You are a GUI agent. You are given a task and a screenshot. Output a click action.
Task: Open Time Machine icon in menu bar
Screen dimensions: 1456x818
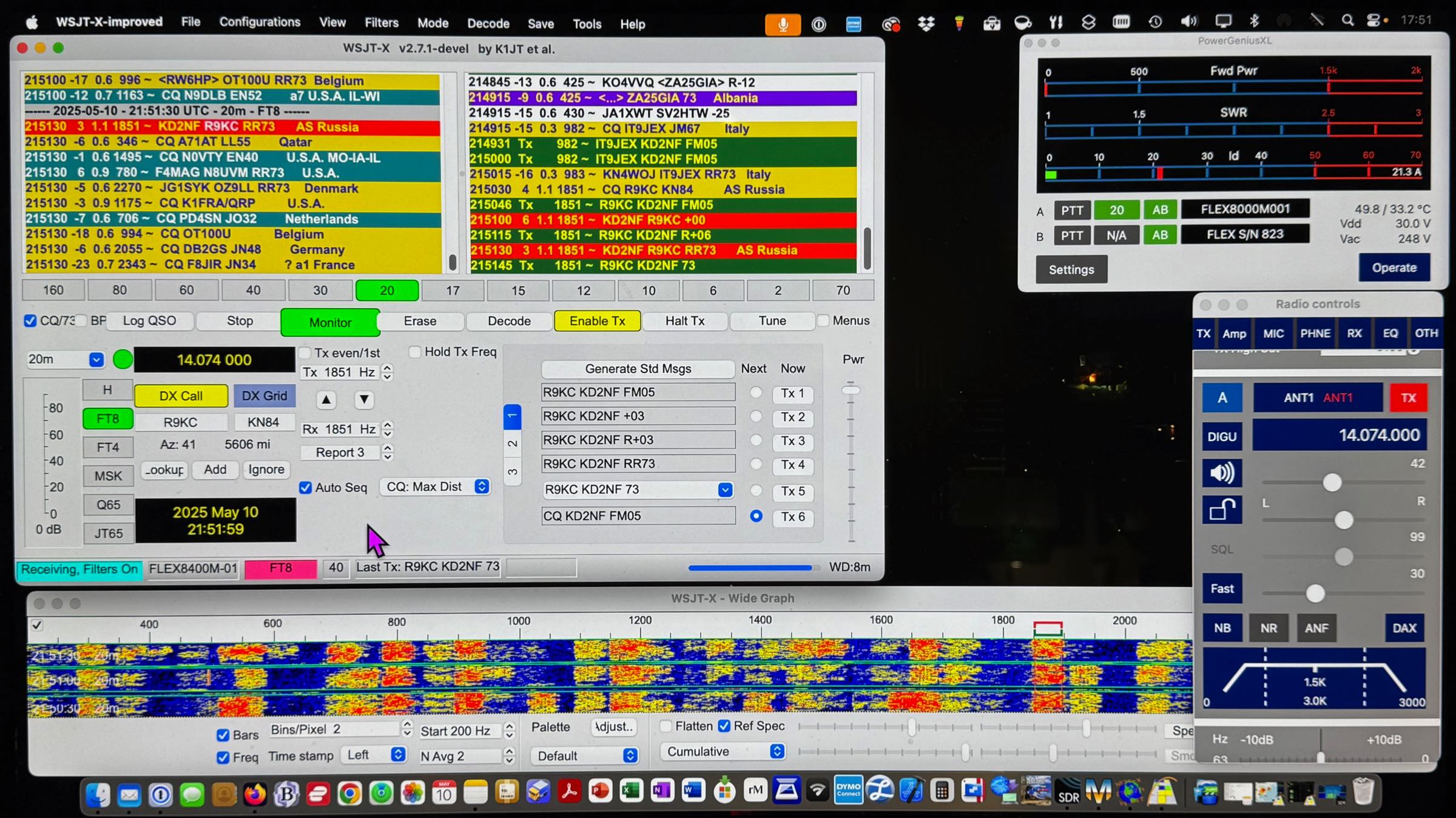point(1154,22)
